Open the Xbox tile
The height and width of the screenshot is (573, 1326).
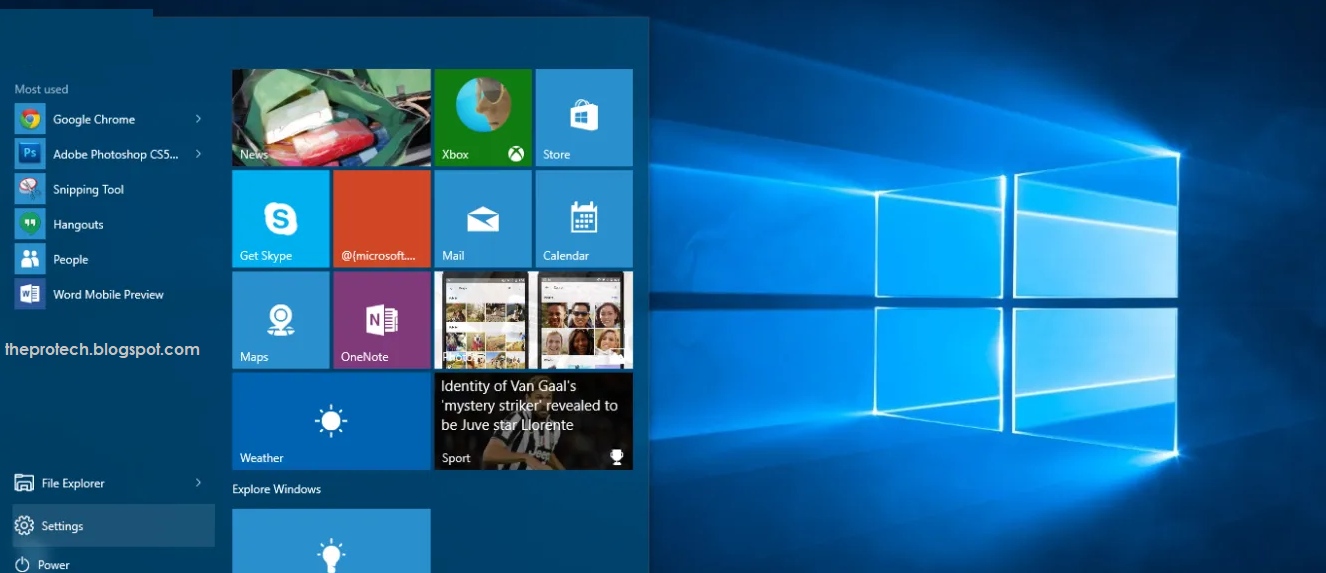[x=483, y=117]
